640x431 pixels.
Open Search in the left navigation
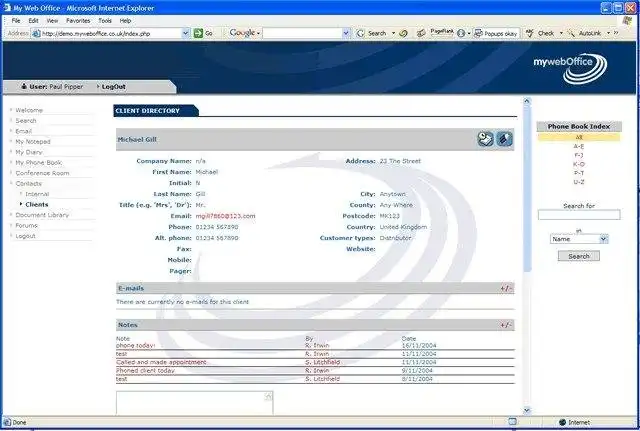click(26, 121)
